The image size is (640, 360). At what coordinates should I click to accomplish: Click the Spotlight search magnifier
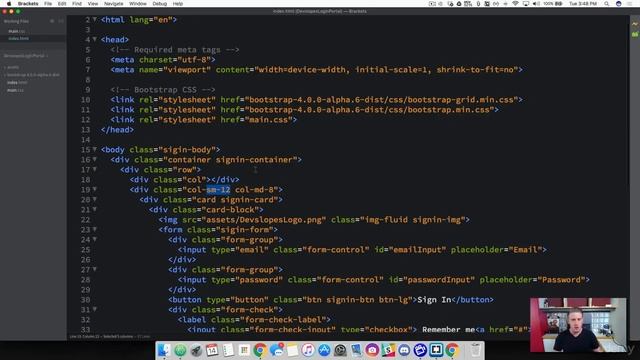[607, 4]
